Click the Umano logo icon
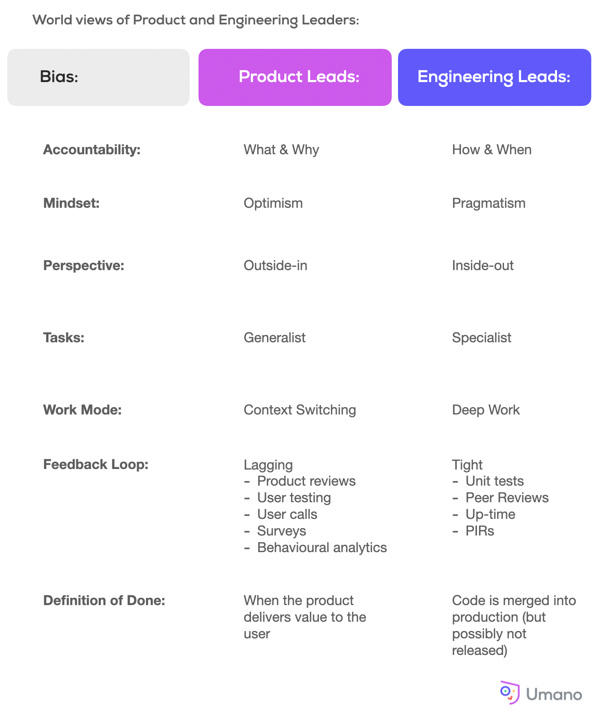This screenshot has height=723, width=610. click(x=509, y=693)
